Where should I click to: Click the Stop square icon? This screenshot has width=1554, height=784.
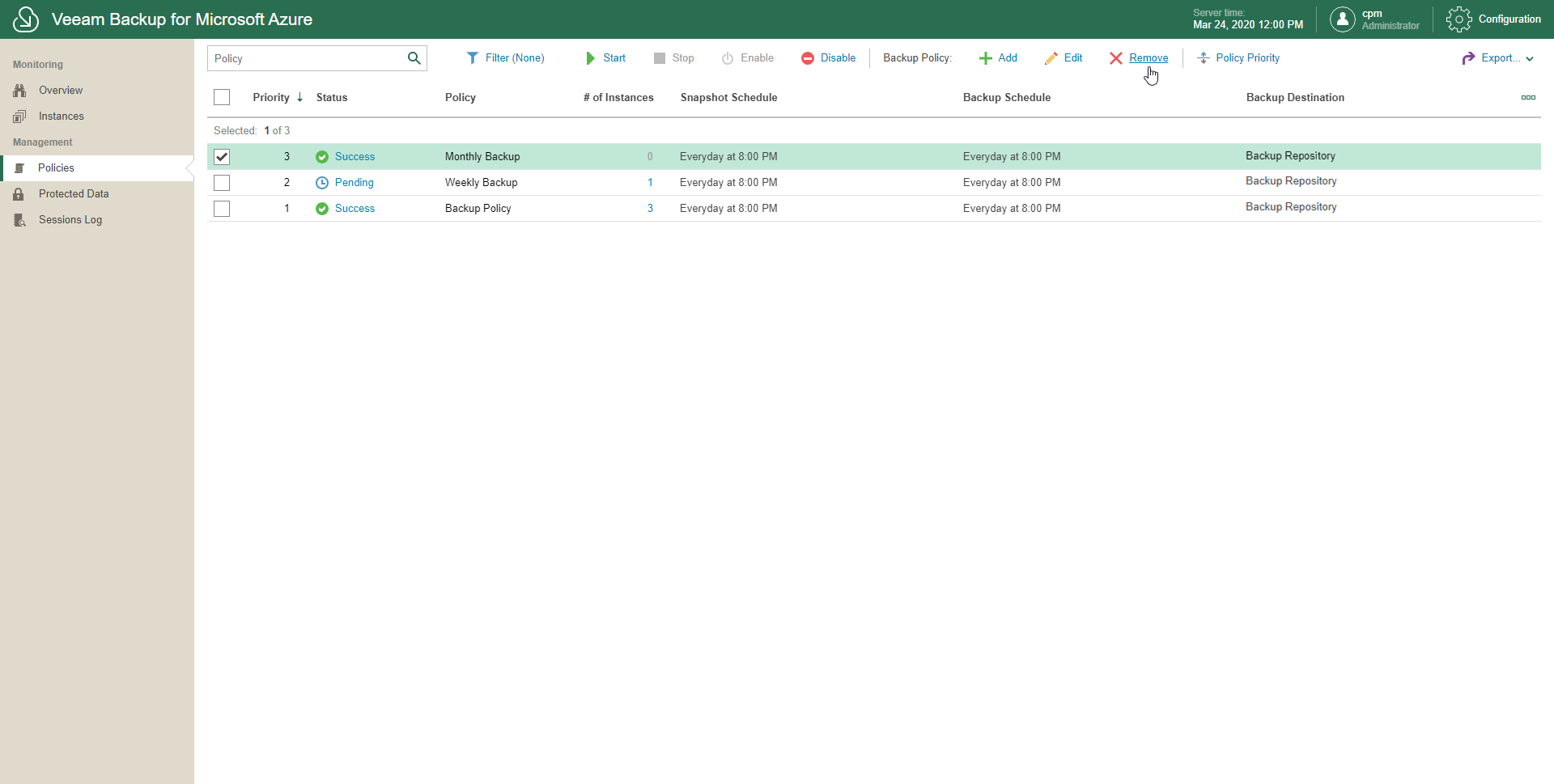(660, 58)
